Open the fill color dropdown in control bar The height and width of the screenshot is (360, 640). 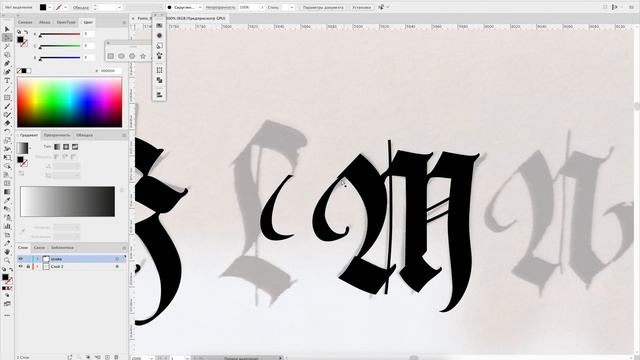[x=50, y=7]
